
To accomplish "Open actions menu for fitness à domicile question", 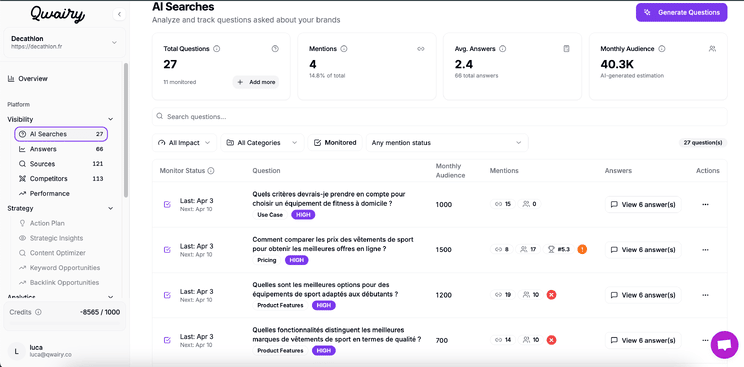I will pyautogui.click(x=705, y=205).
